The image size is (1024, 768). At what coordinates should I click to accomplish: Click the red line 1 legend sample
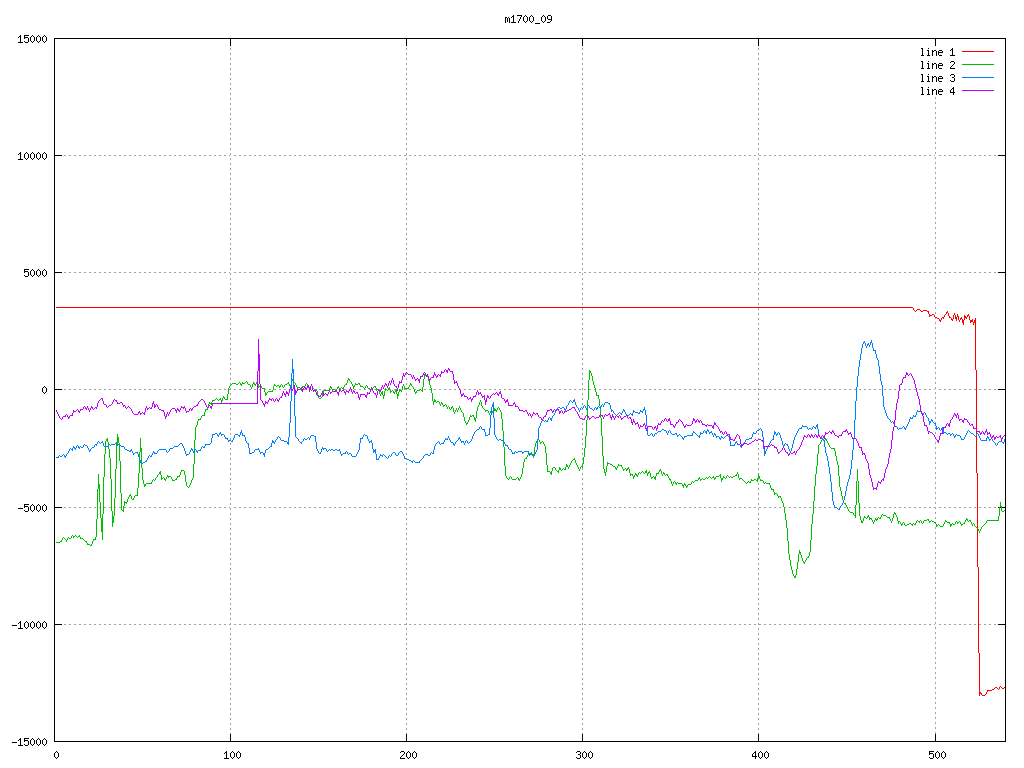point(979,52)
